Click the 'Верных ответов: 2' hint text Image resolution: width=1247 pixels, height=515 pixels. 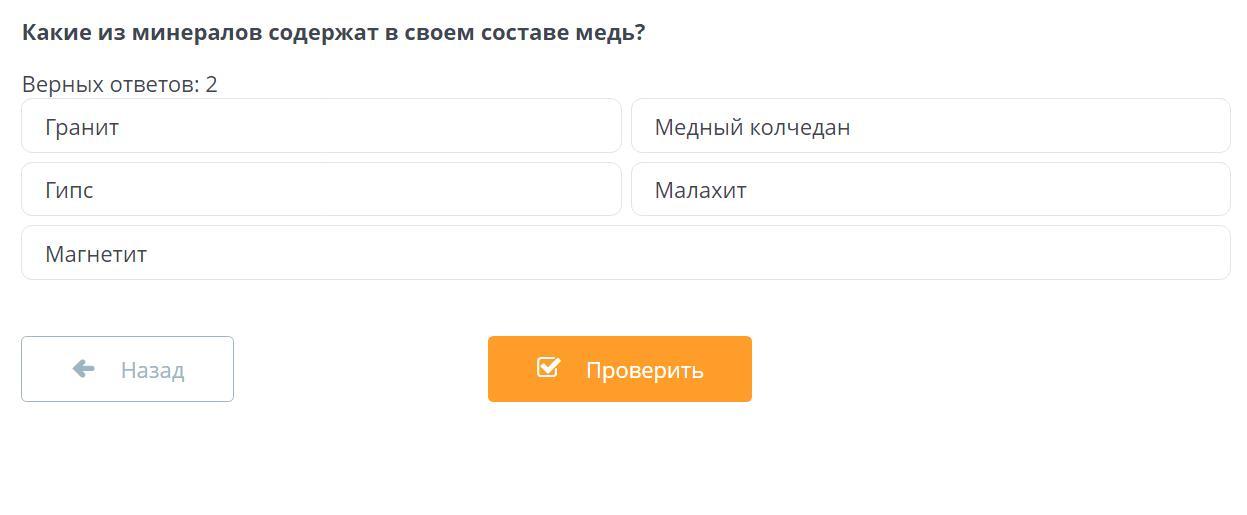point(119,84)
